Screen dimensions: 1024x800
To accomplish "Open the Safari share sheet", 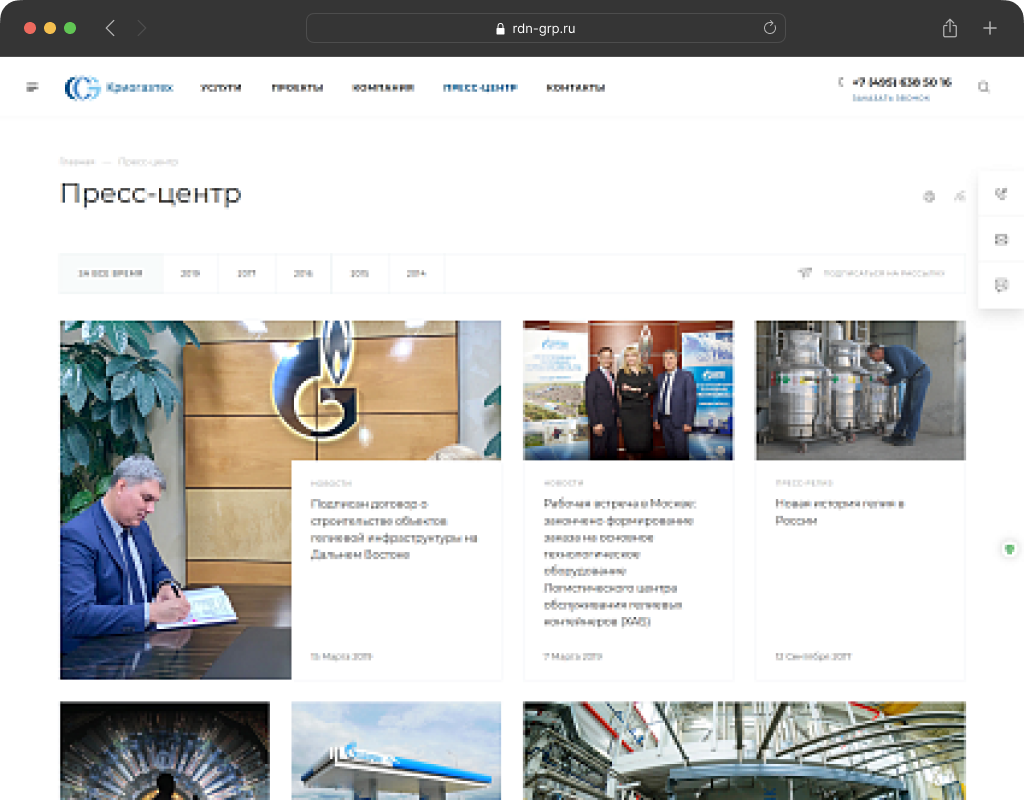I will coord(950,28).
